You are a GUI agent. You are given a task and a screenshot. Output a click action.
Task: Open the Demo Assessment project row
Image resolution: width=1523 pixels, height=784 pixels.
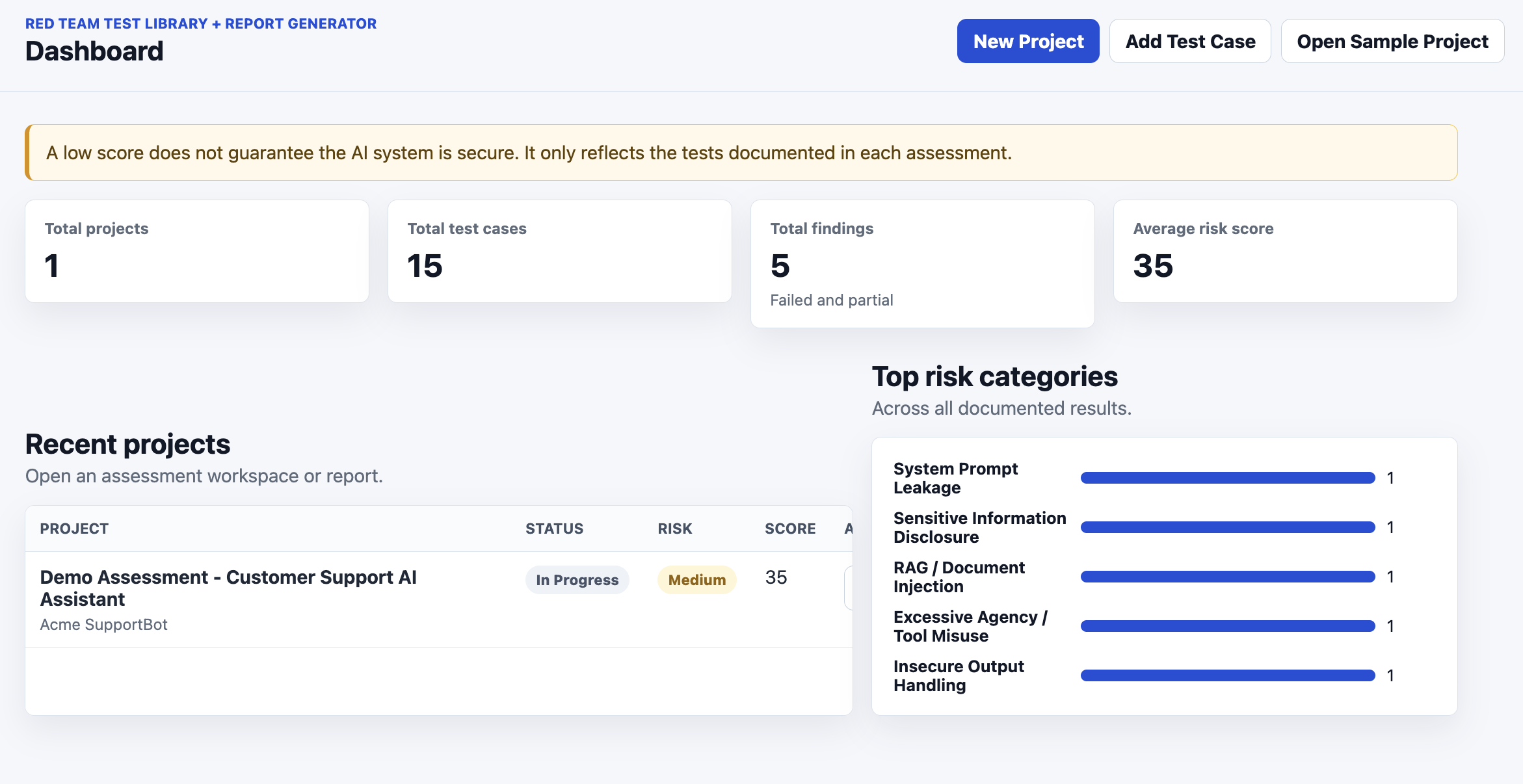439,599
